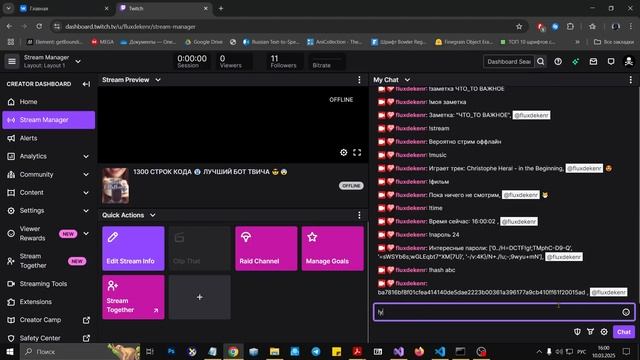Bookmark this page with the star icon

519,27
